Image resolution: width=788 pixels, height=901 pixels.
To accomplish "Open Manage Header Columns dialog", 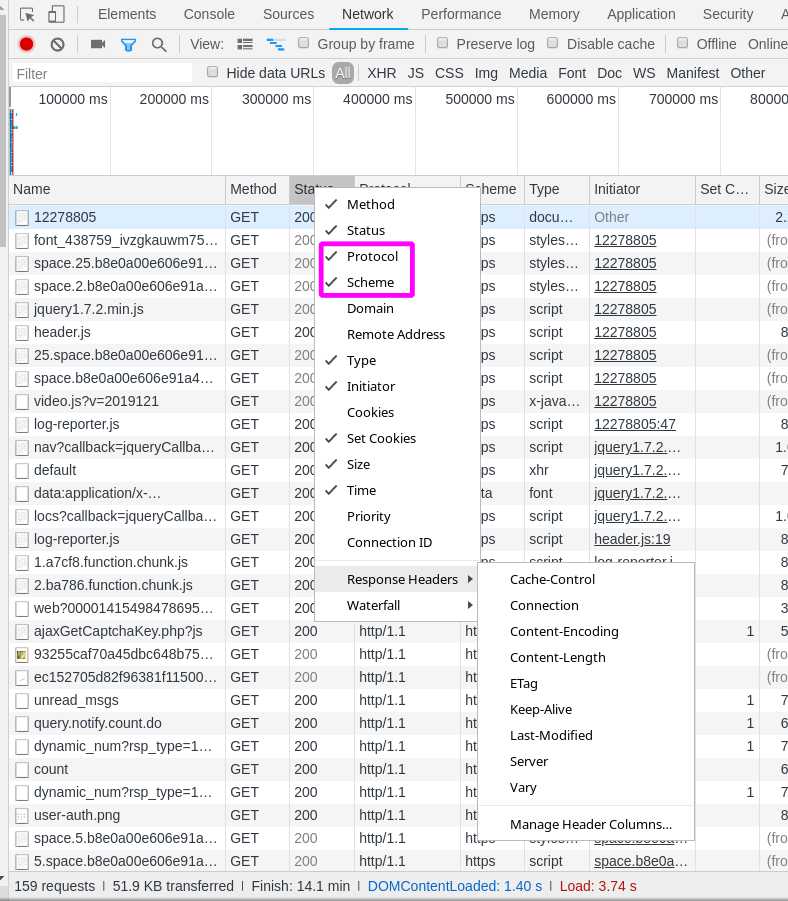I will (x=586, y=825).
